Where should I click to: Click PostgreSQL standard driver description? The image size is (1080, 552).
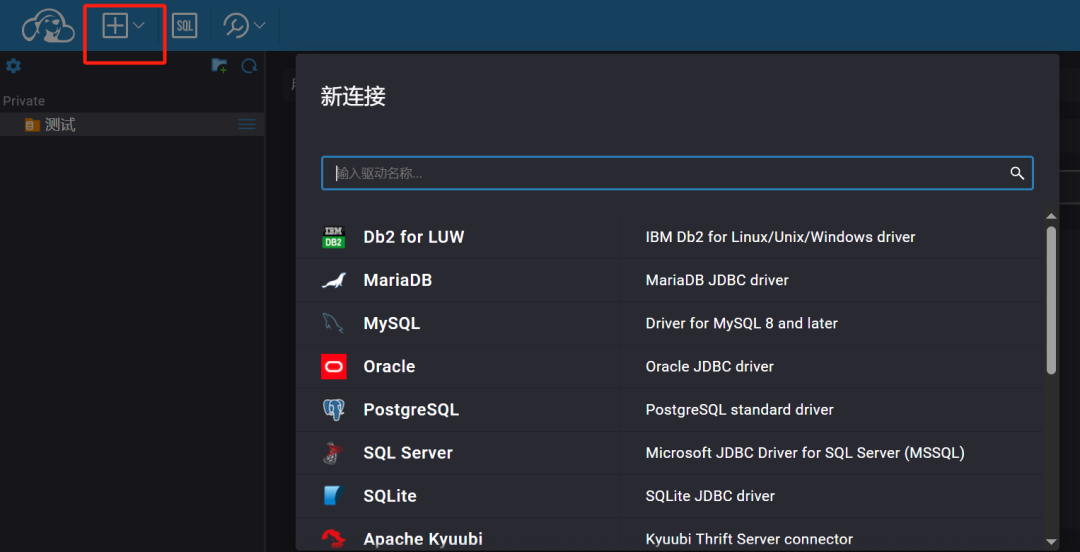pyautogui.click(x=740, y=410)
